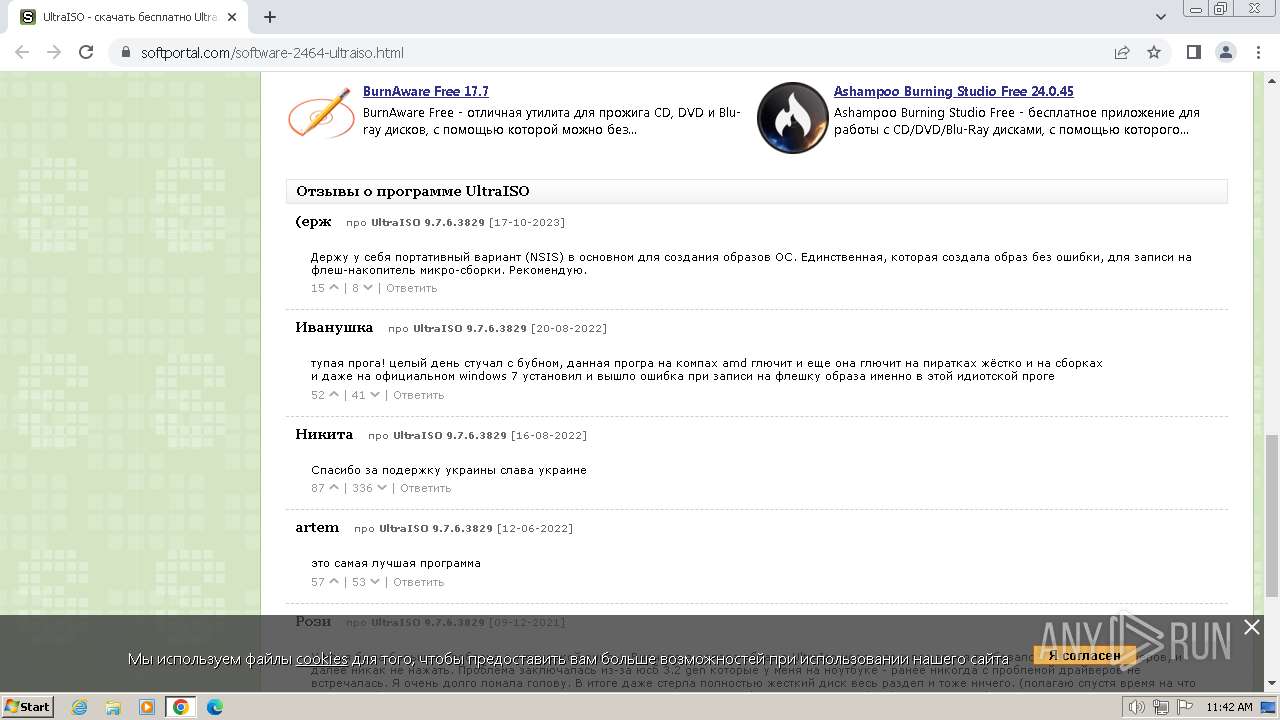Click the share page icon in the address bar
This screenshot has width=1280, height=720.
tap(1122, 52)
